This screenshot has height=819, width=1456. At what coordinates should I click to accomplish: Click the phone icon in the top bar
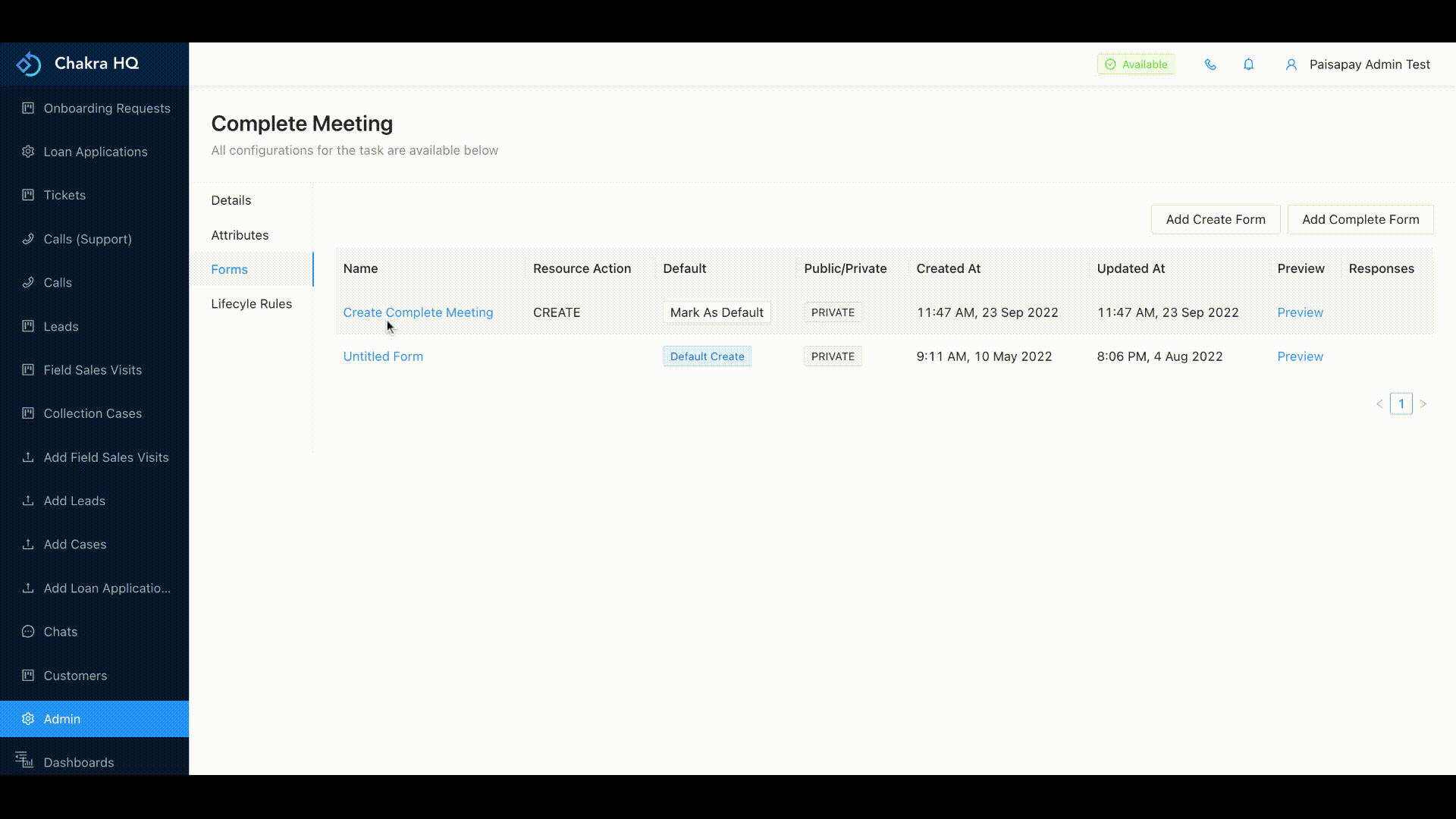(x=1210, y=64)
